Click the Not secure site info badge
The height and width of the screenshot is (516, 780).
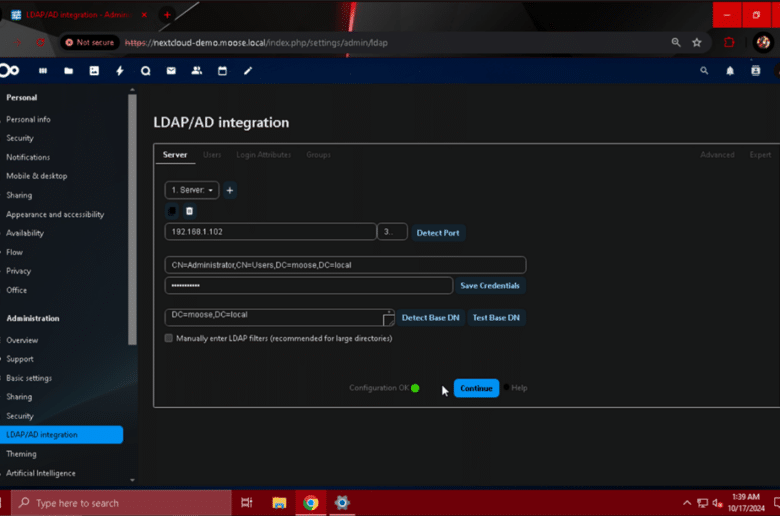click(x=90, y=43)
